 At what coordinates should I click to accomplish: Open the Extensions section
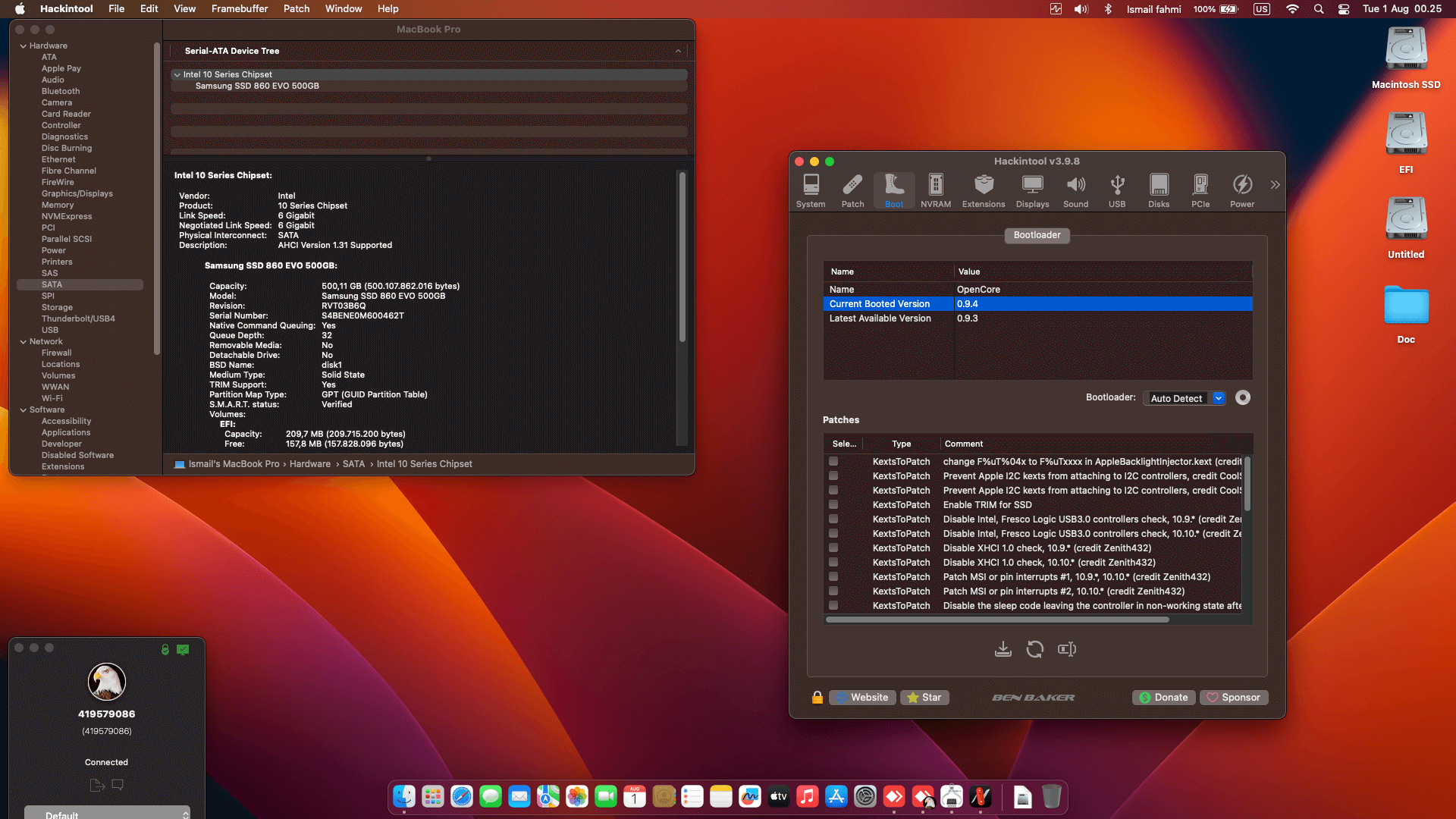click(x=983, y=190)
